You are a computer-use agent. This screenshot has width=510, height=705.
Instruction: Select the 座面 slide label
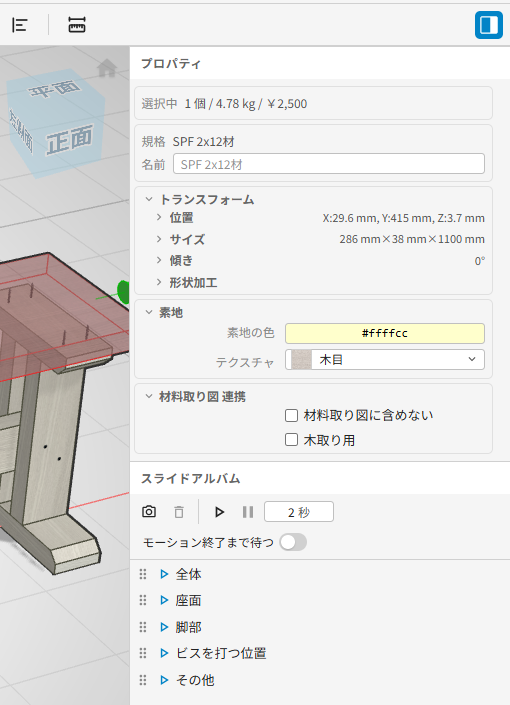(x=188, y=600)
